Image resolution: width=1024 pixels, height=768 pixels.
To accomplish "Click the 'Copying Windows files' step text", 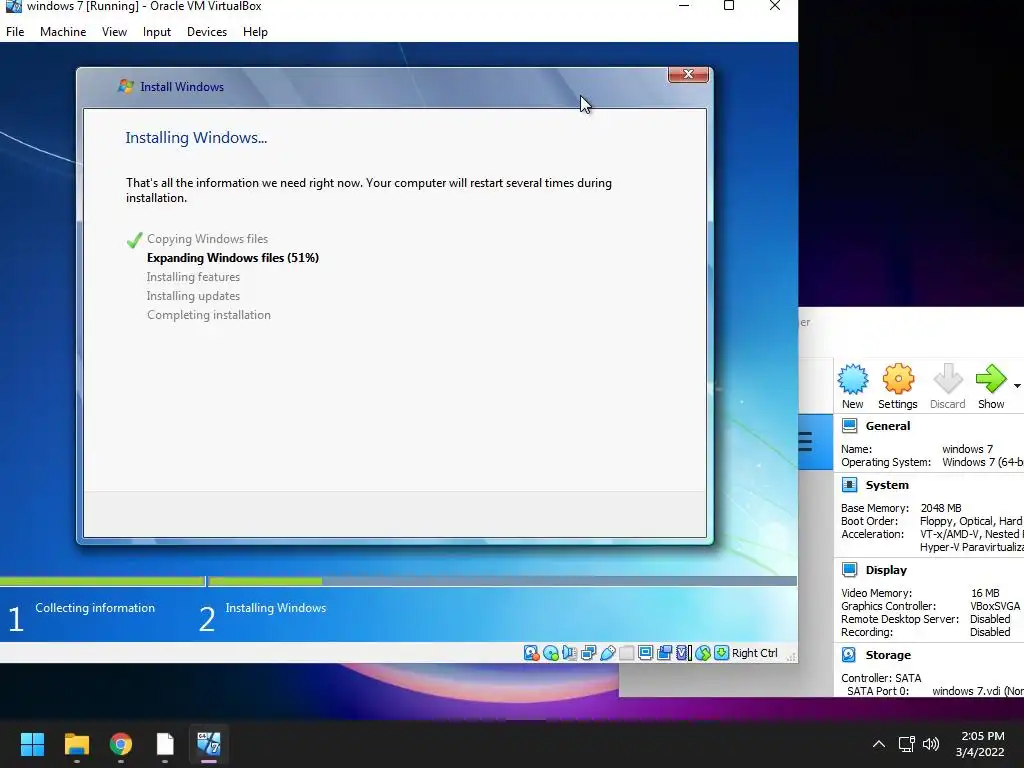I will tap(207, 238).
